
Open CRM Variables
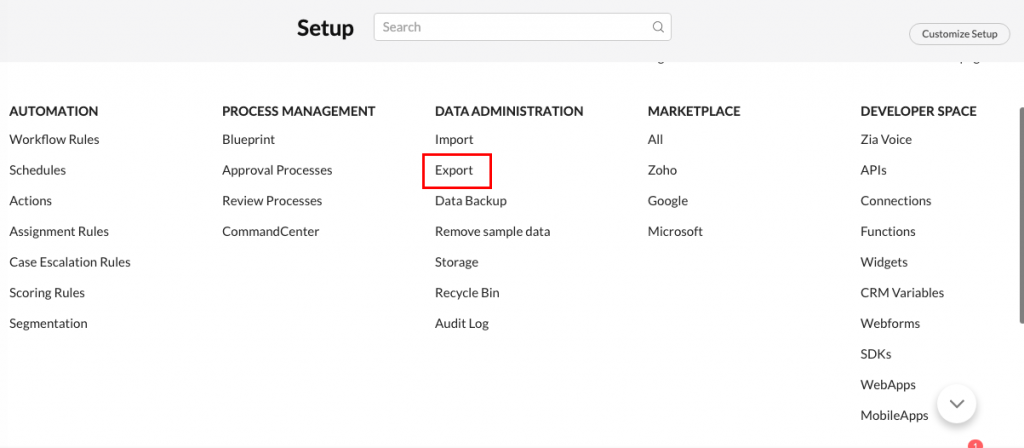point(902,293)
